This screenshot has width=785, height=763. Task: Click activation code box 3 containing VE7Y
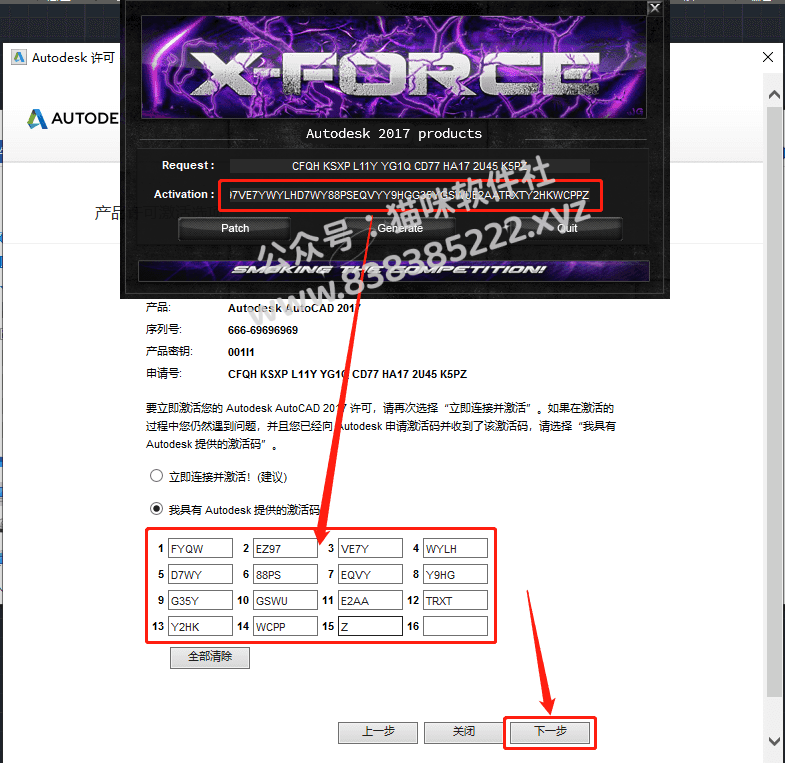pos(370,548)
